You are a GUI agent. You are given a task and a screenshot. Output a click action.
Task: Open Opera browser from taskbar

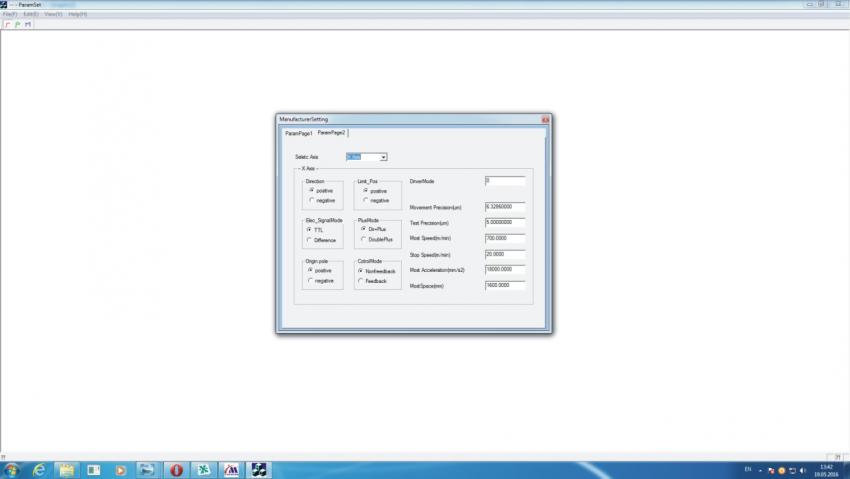pyautogui.click(x=176, y=469)
